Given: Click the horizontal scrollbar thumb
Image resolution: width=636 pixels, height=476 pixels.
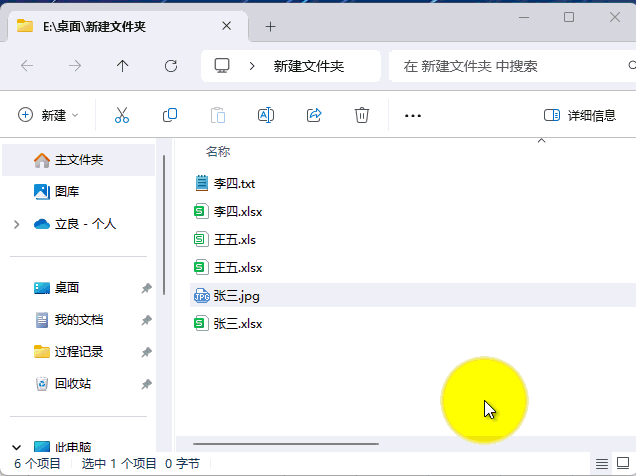Looking at the screenshot, I should click(286, 442).
